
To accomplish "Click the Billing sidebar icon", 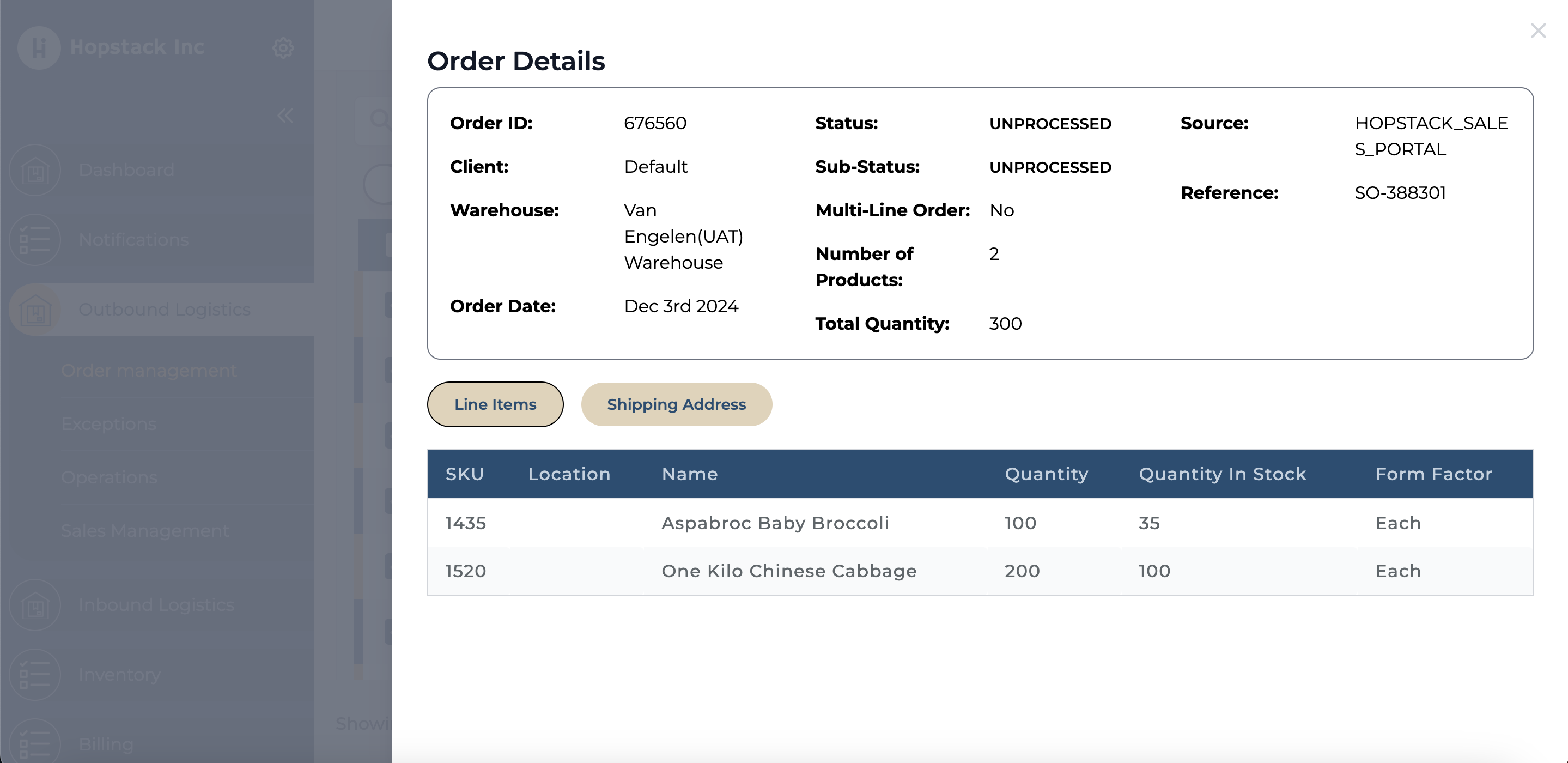I will pos(35,744).
